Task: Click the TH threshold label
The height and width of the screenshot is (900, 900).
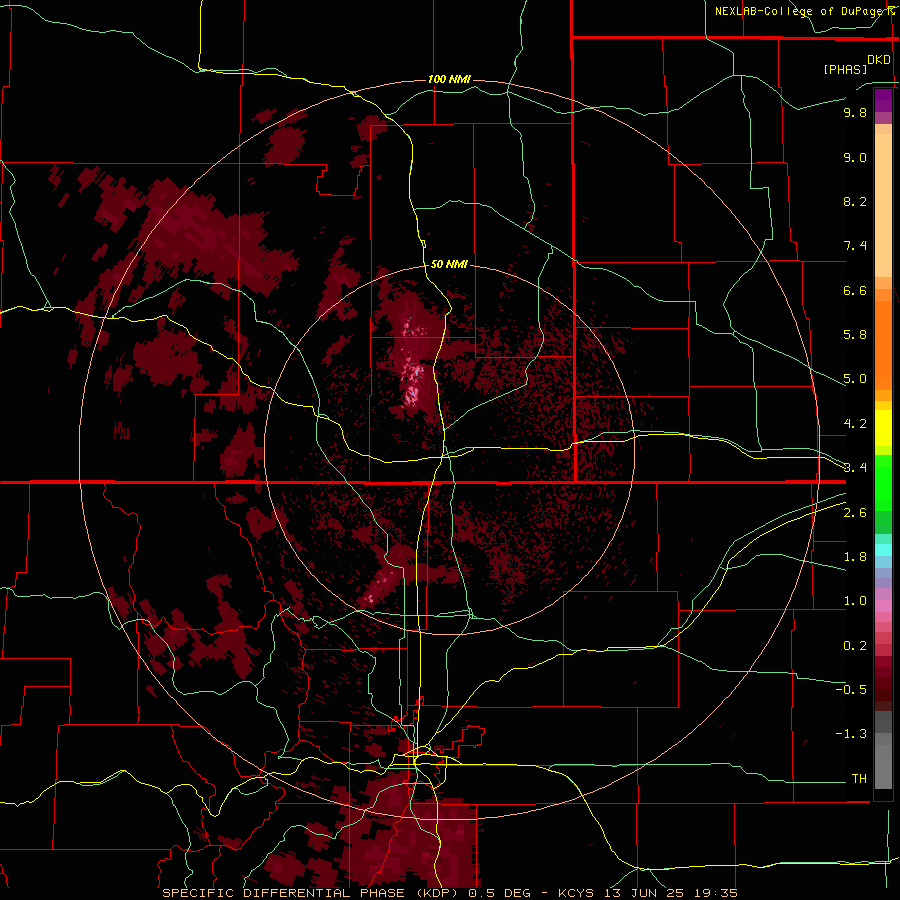Action: [x=859, y=779]
